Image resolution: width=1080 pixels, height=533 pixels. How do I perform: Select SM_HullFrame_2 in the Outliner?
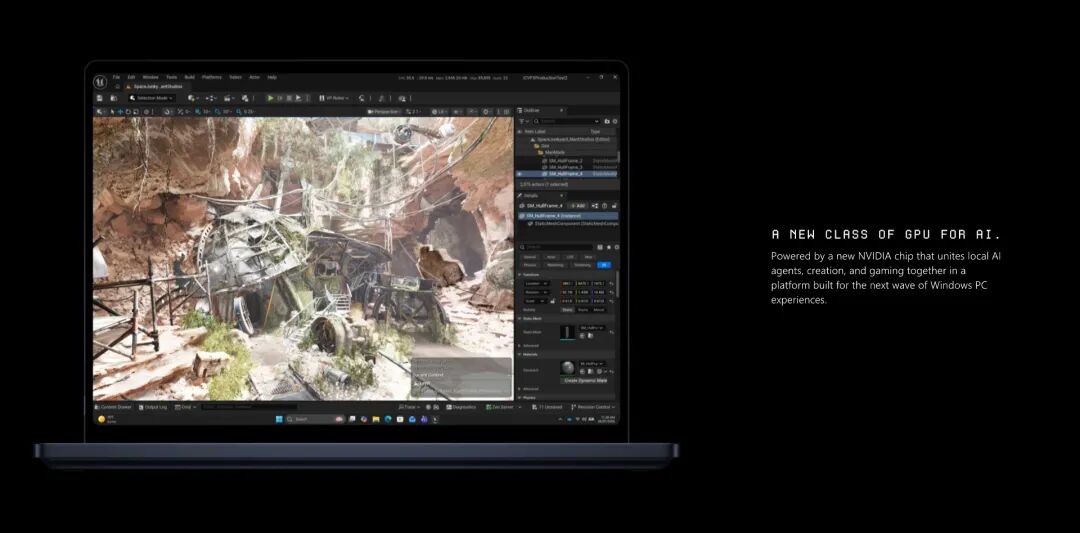pos(565,160)
